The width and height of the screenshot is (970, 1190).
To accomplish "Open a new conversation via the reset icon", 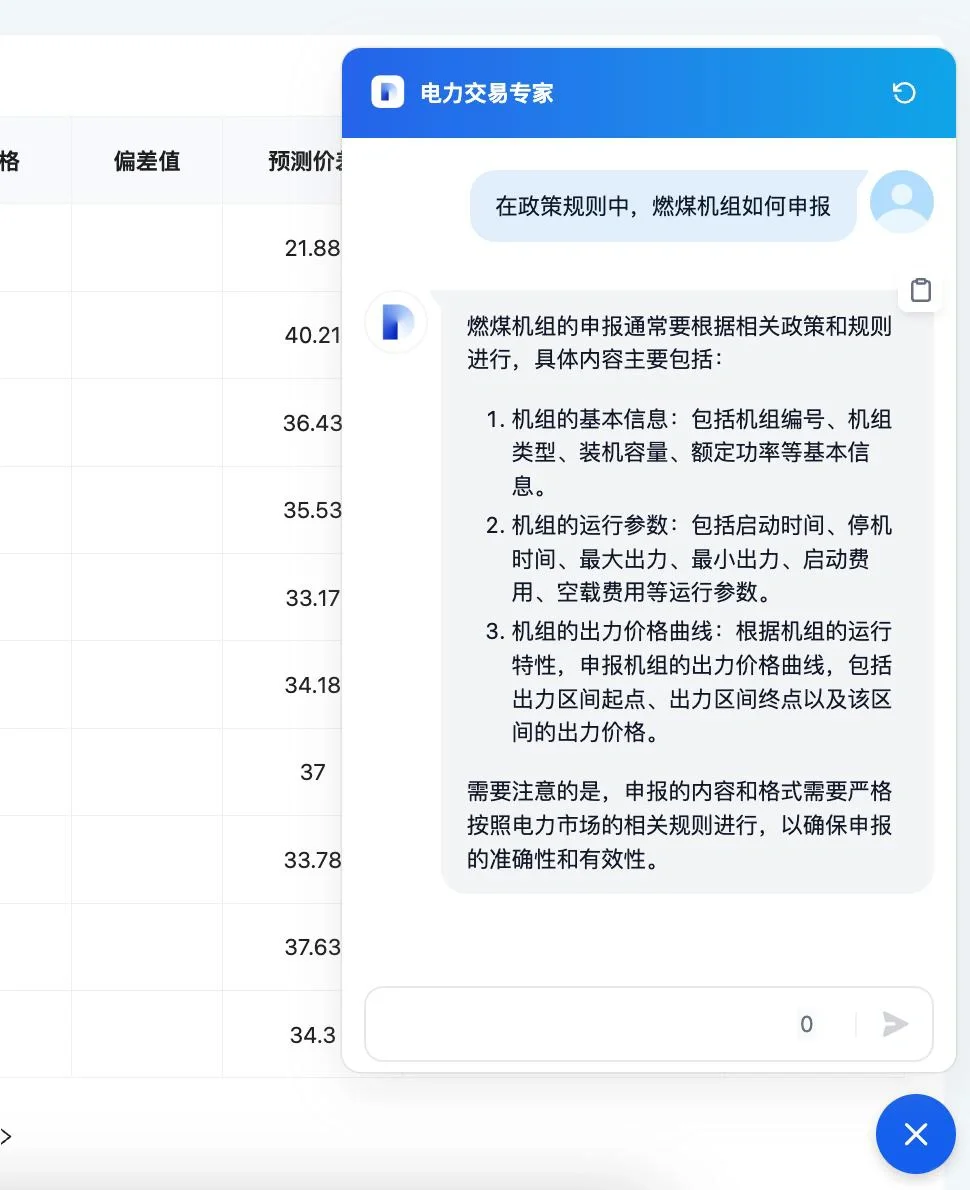I will coord(904,92).
